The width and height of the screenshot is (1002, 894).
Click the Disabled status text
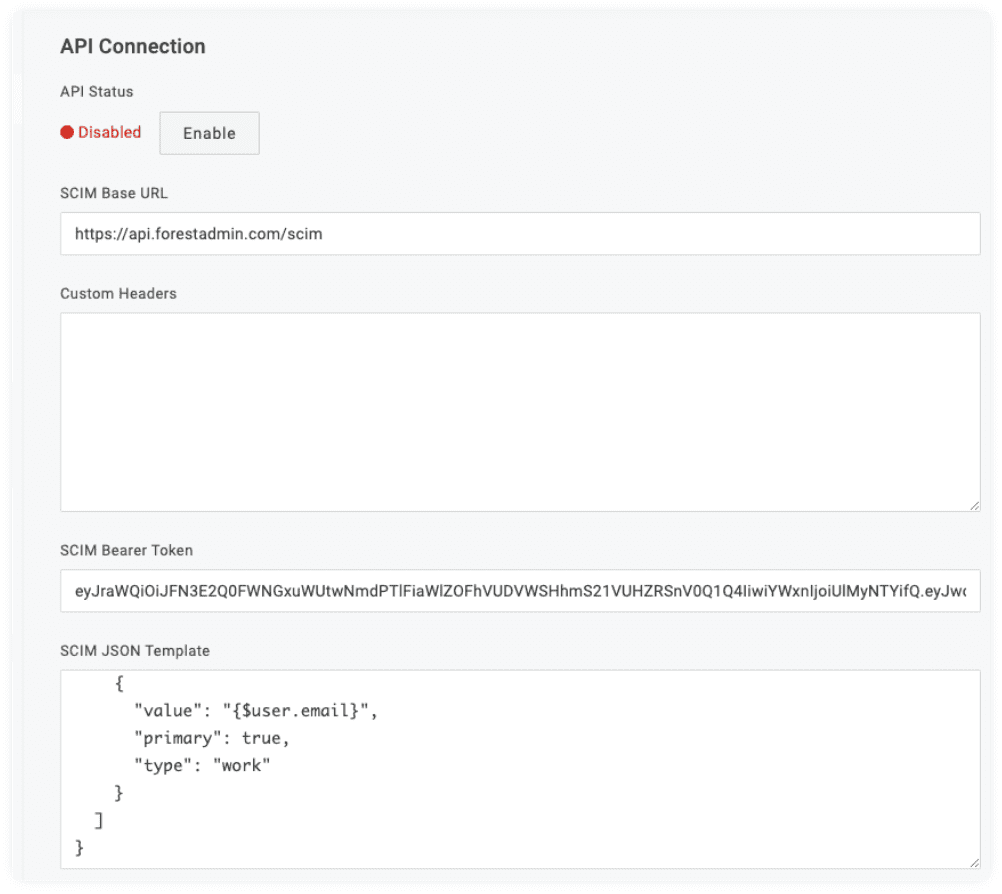pyautogui.click(x=109, y=132)
